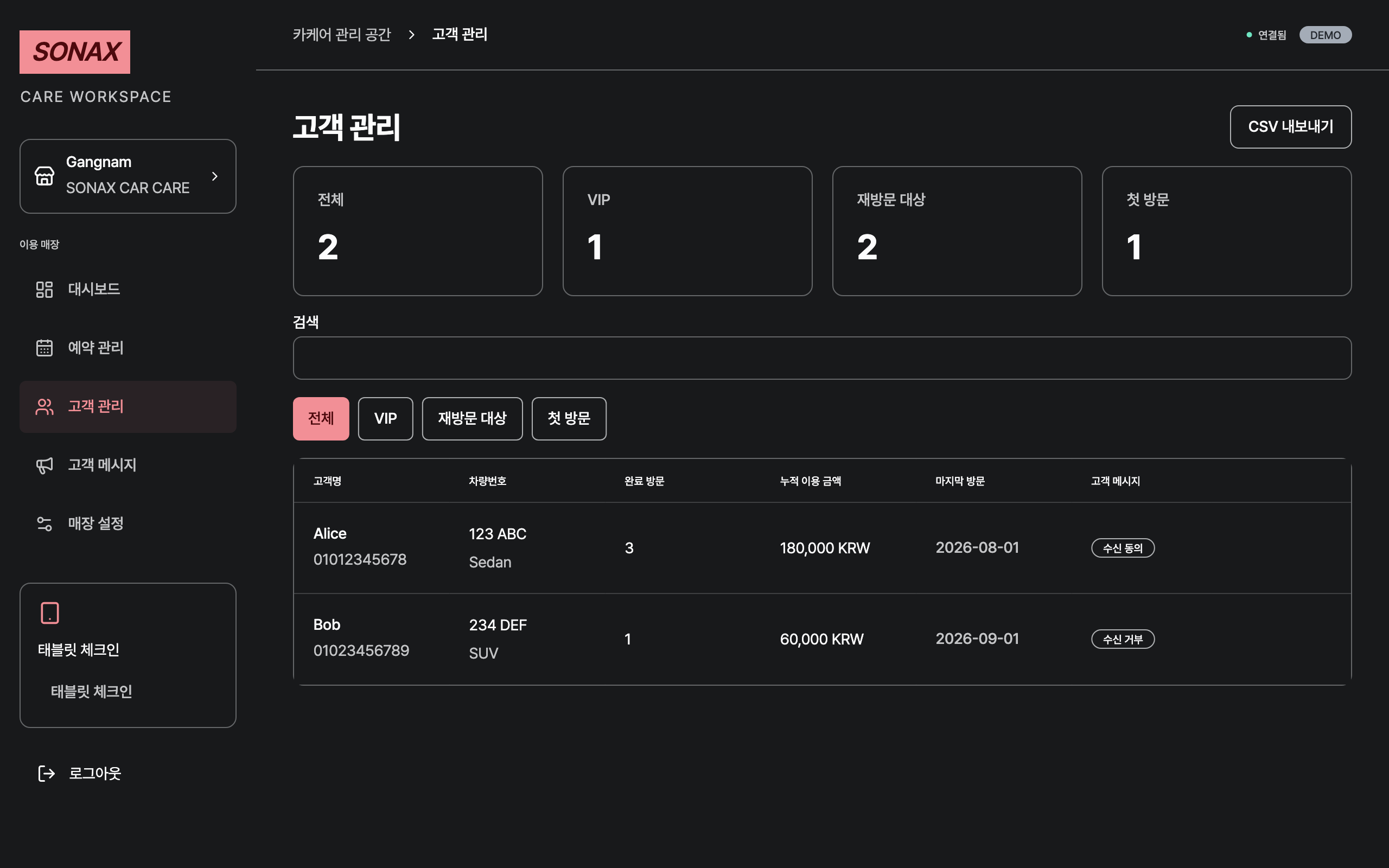Click the 누적 이용 금액 column header

click(811, 481)
